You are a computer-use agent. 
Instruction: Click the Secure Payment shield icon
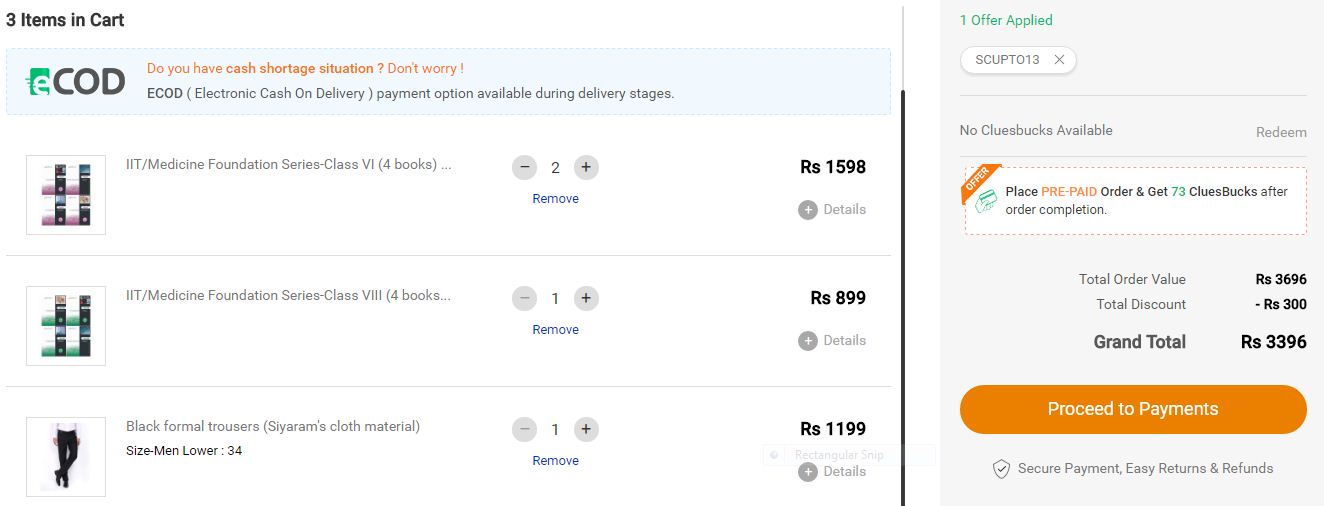click(x=1001, y=469)
